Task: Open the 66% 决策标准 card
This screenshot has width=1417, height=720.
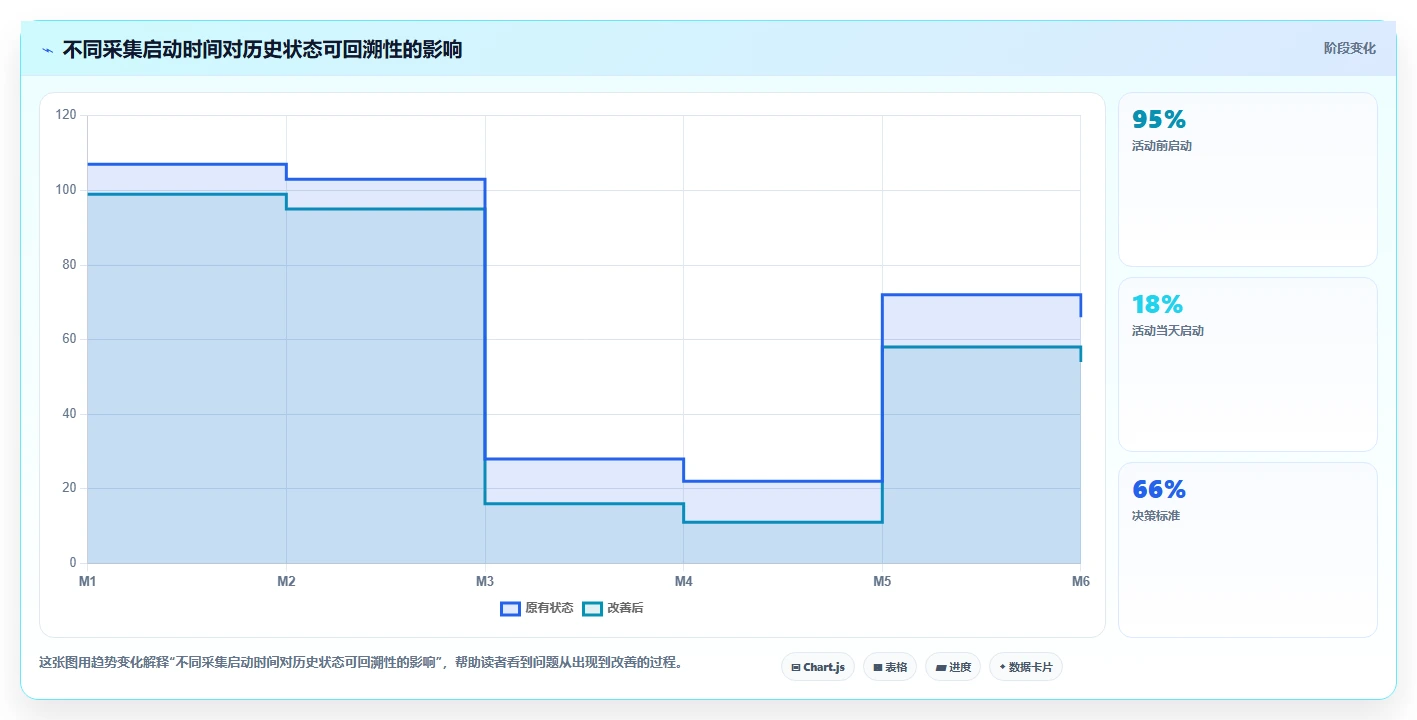Action: (x=1247, y=550)
